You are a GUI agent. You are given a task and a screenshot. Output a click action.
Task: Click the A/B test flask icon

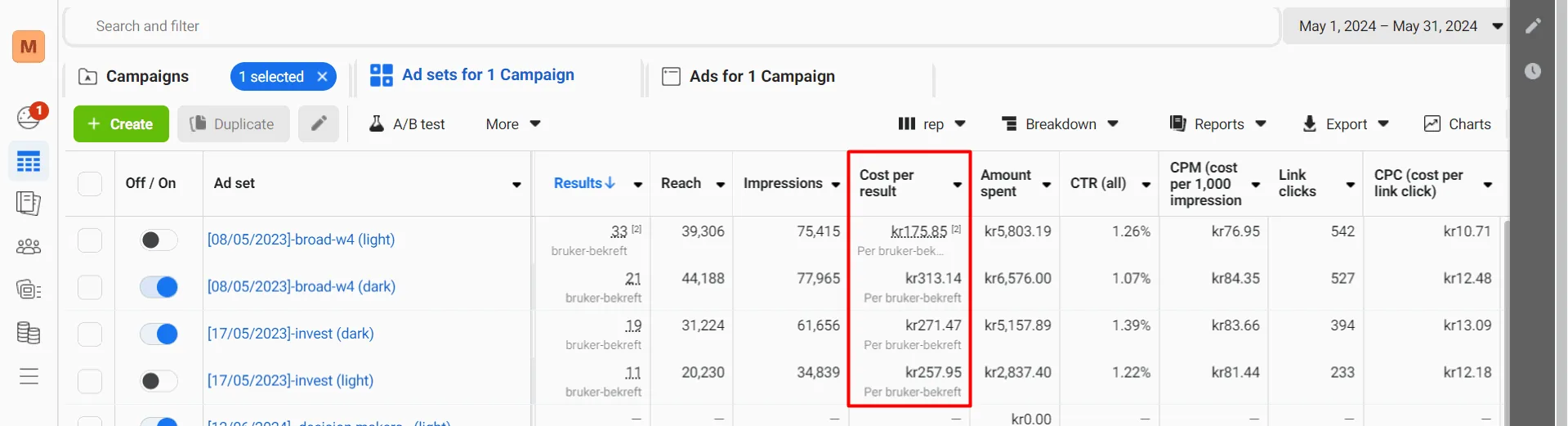[377, 124]
